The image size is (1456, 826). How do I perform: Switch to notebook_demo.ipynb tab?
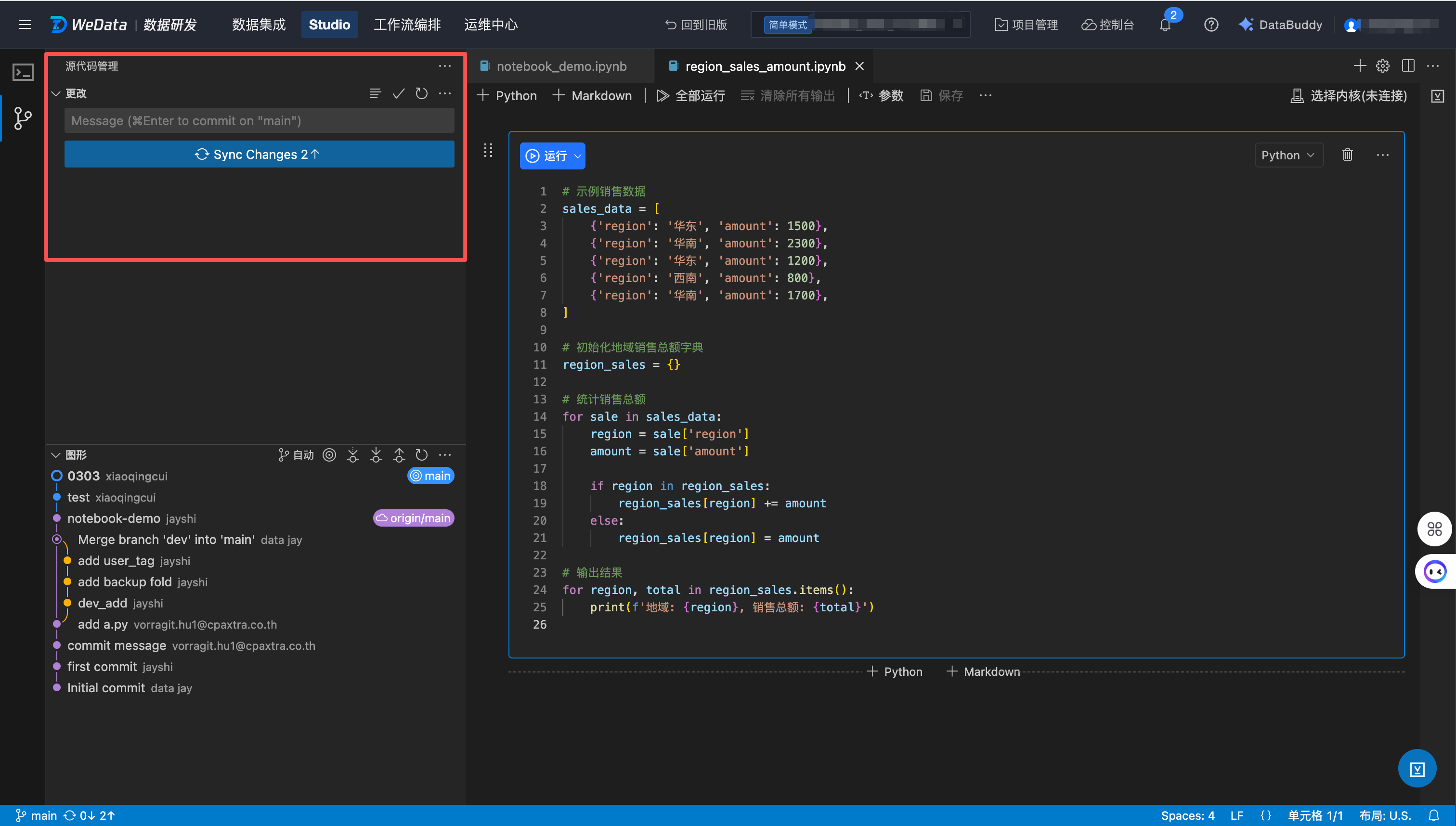[561, 66]
